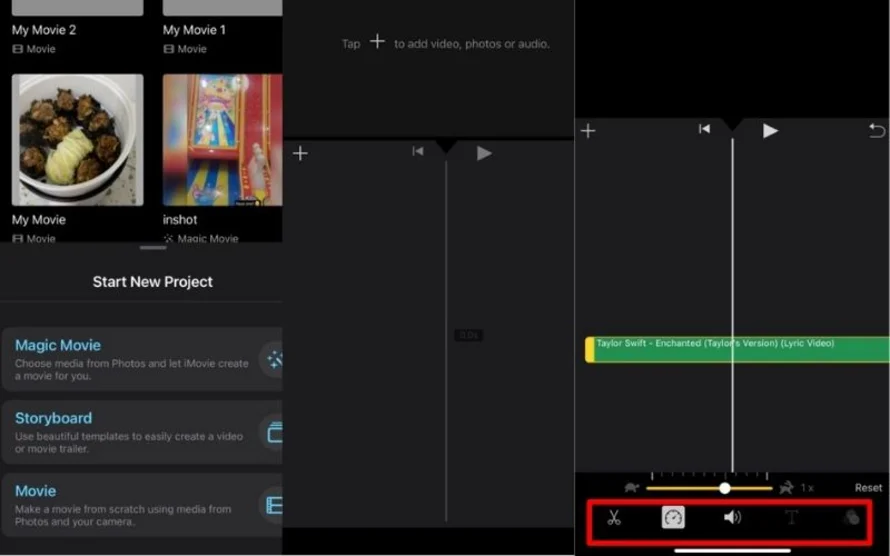Image resolution: width=890 pixels, height=556 pixels.
Task: Tap the Start New Project sheet grabber
Action: tap(153, 248)
